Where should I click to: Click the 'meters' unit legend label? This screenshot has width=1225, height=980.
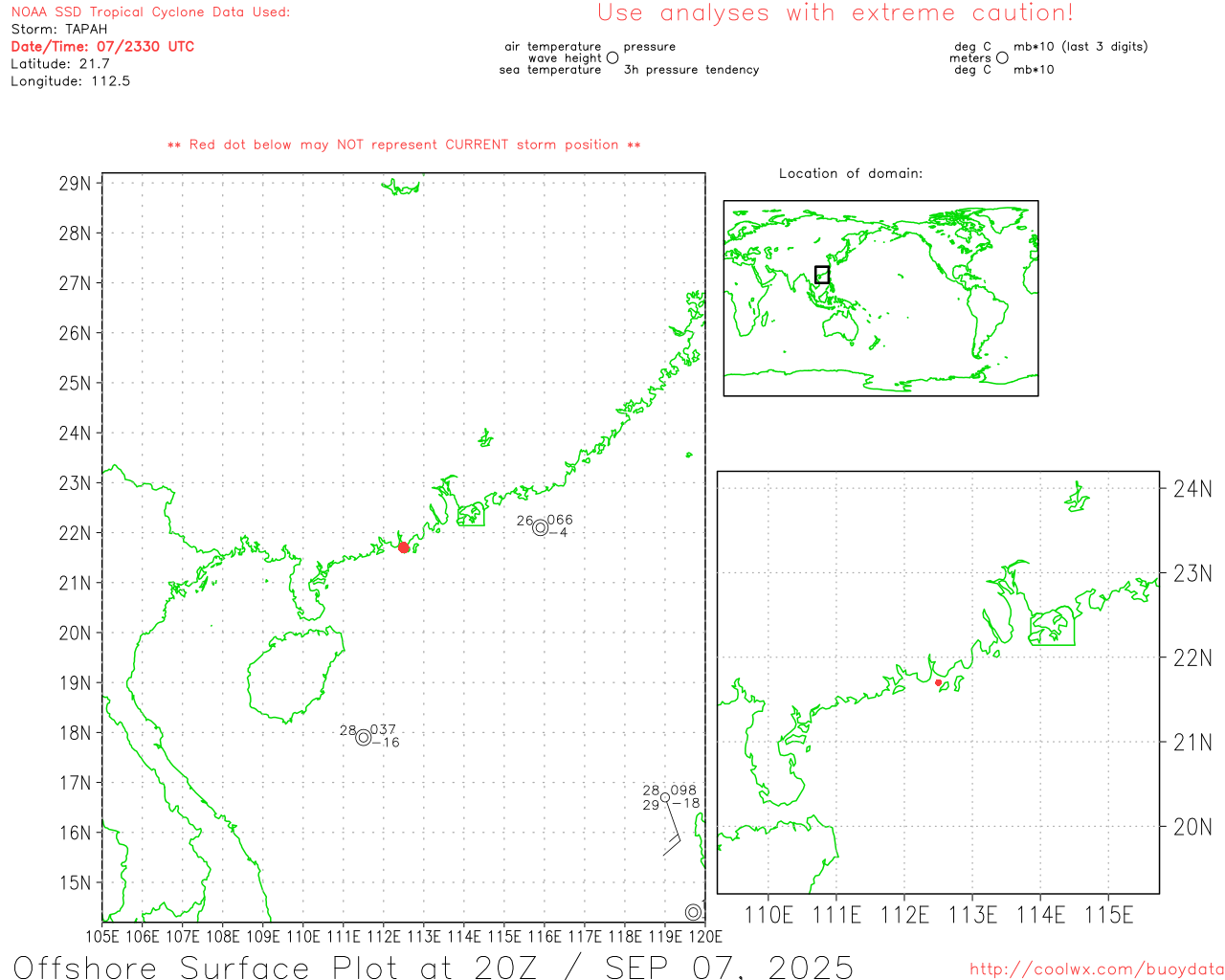coord(970,58)
